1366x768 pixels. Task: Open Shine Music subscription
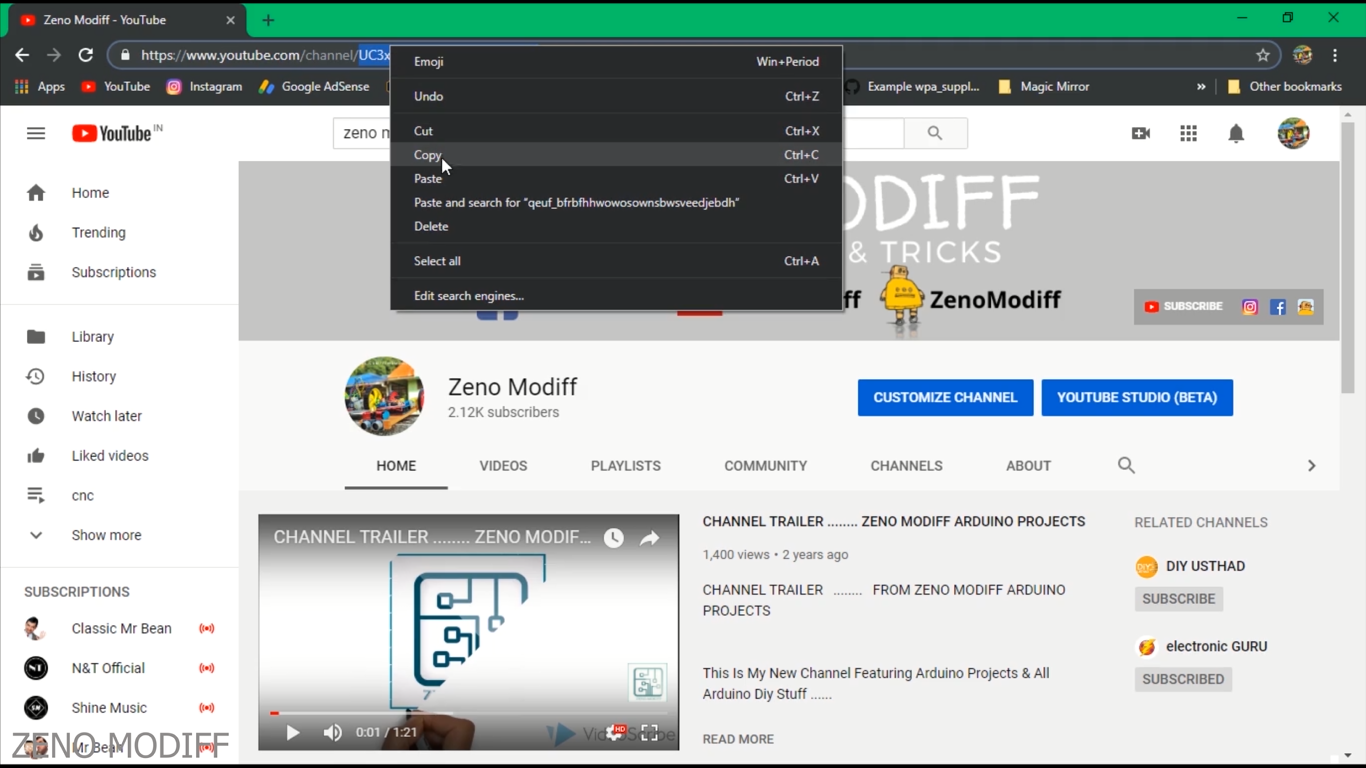(x=119, y=708)
